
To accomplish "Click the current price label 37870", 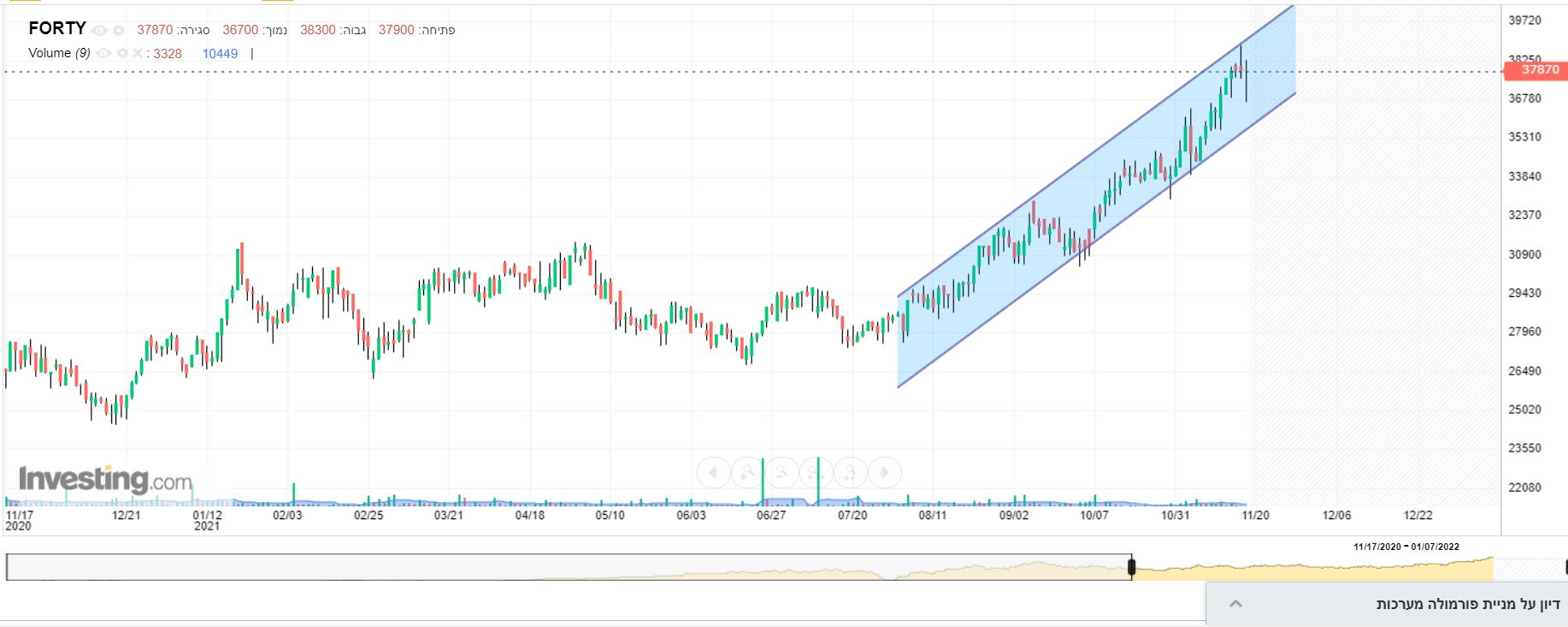I will coord(1539,70).
